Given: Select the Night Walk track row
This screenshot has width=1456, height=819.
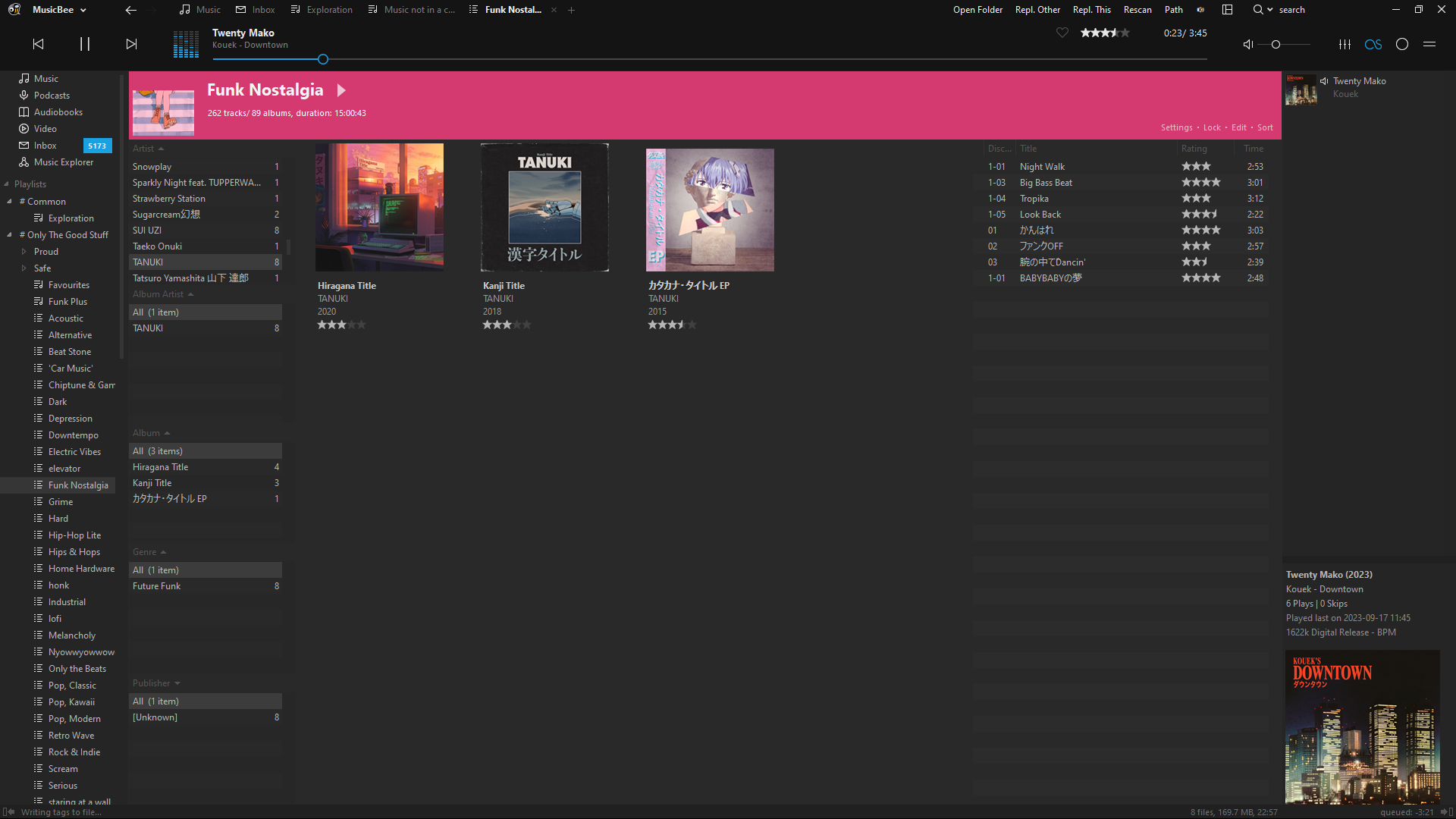Looking at the screenshot, I should (x=1120, y=167).
